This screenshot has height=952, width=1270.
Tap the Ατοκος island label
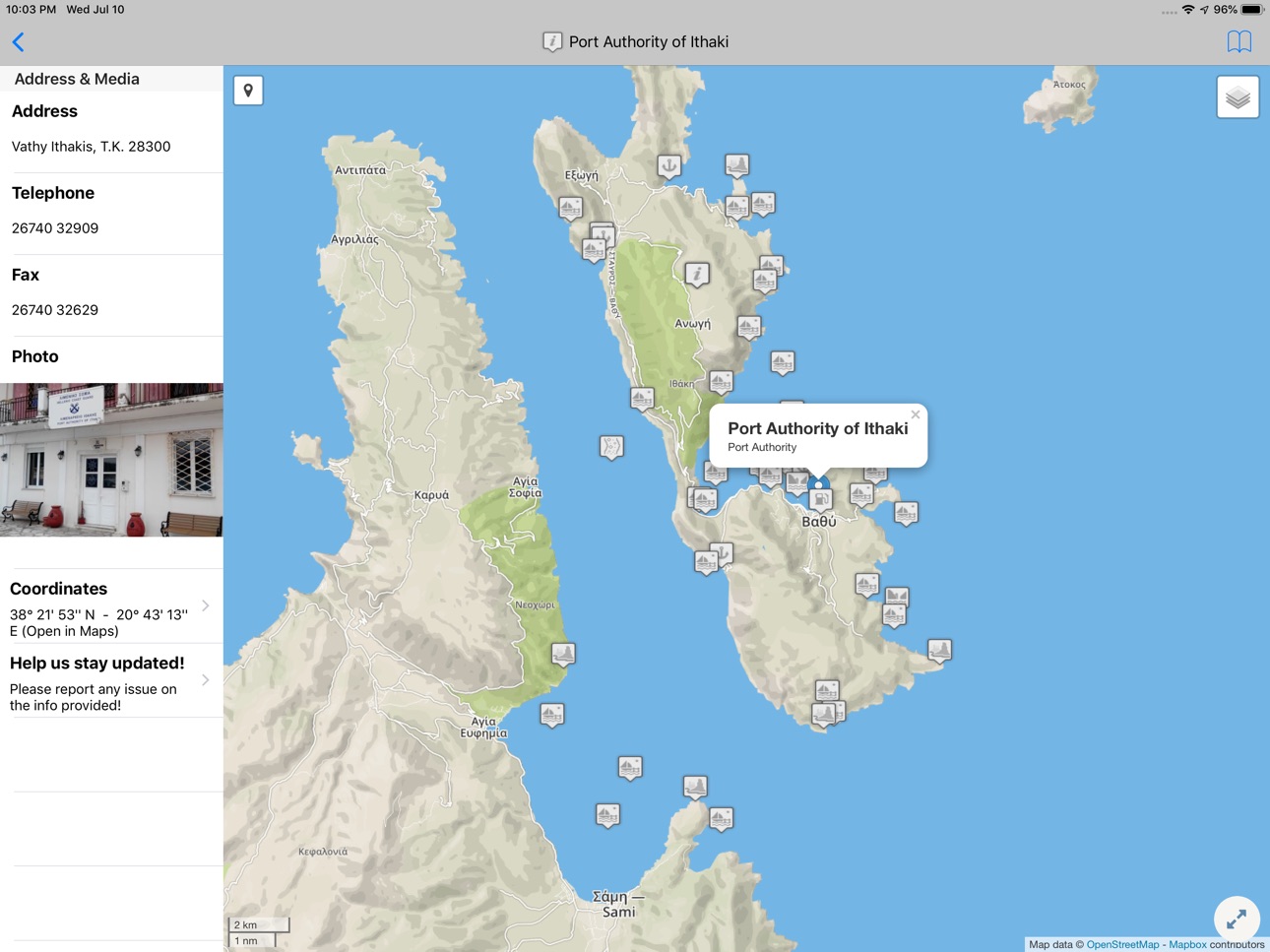(1069, 85)
